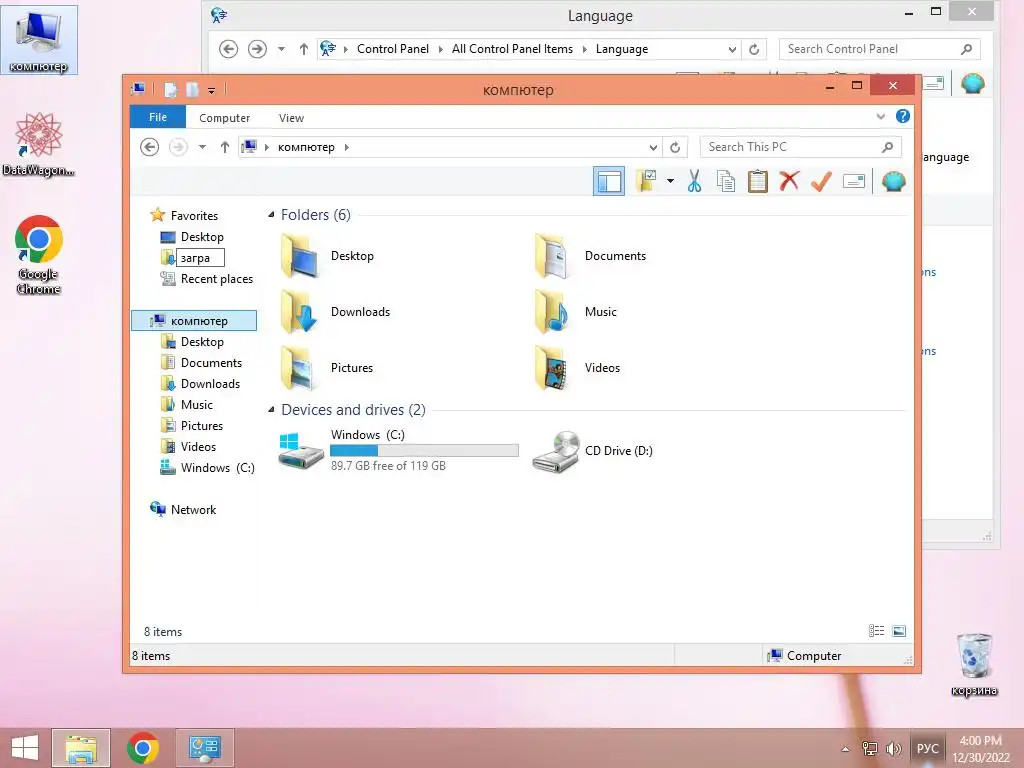Switch to details view icon in status bar
Screen dimensions: 1024x768
click(876, 631)
